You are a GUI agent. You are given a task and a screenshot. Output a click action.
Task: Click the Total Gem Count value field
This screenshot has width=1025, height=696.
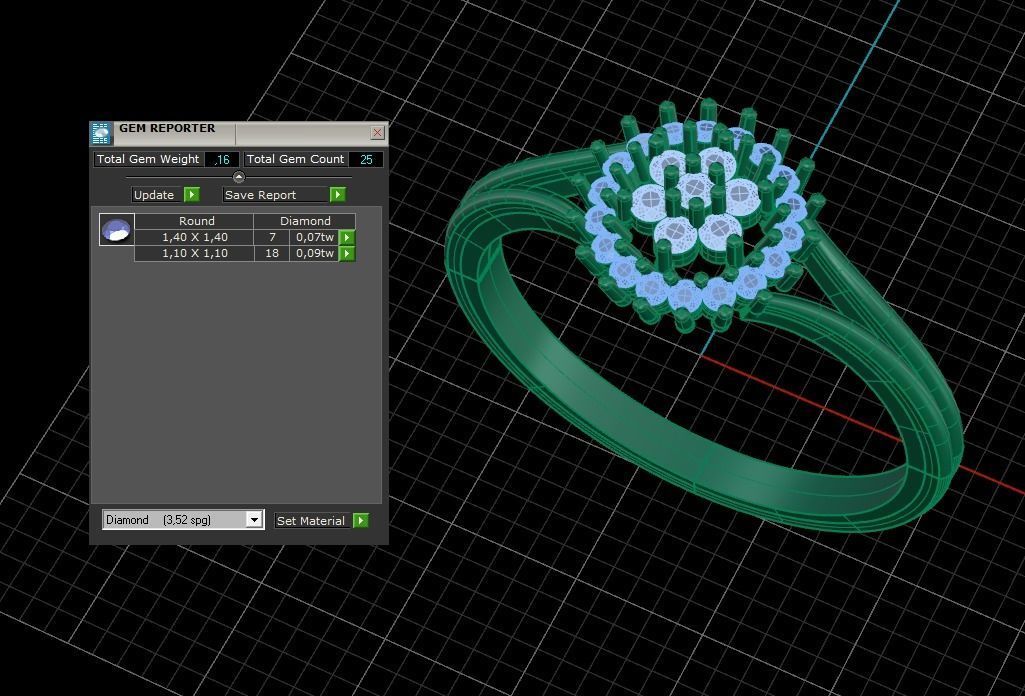(x=365, y=159)
